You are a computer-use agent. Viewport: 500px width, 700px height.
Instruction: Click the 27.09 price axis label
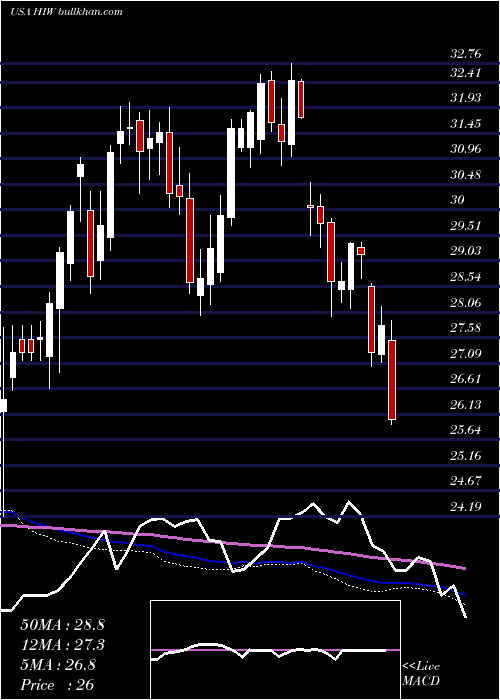[466, 354]
